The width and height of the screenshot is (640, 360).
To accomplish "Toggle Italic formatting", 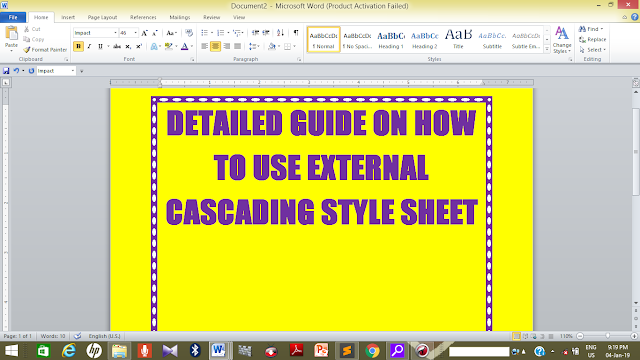I will [89, 46].
